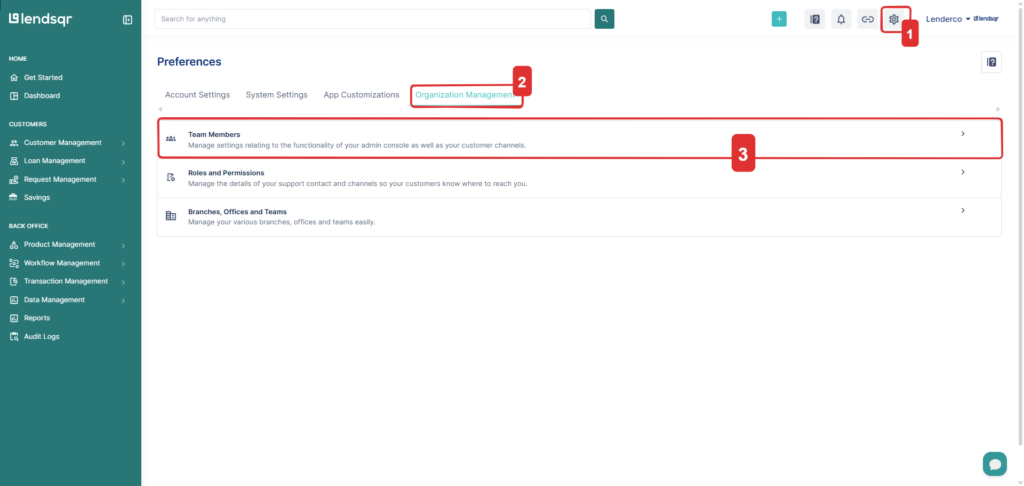Open the Lenderco account dropdown
Viewport: 1024px width, 486px height.
pos(948,19)
